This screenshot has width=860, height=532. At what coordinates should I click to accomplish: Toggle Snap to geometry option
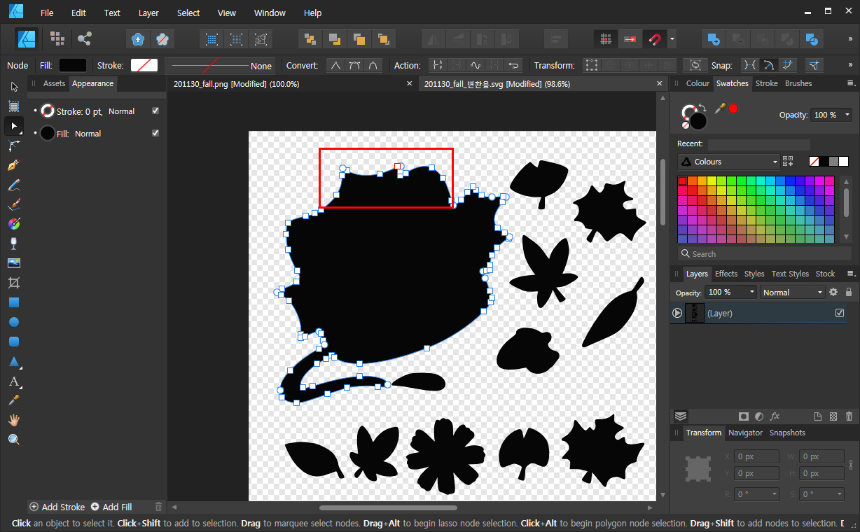tap(768, 65)
